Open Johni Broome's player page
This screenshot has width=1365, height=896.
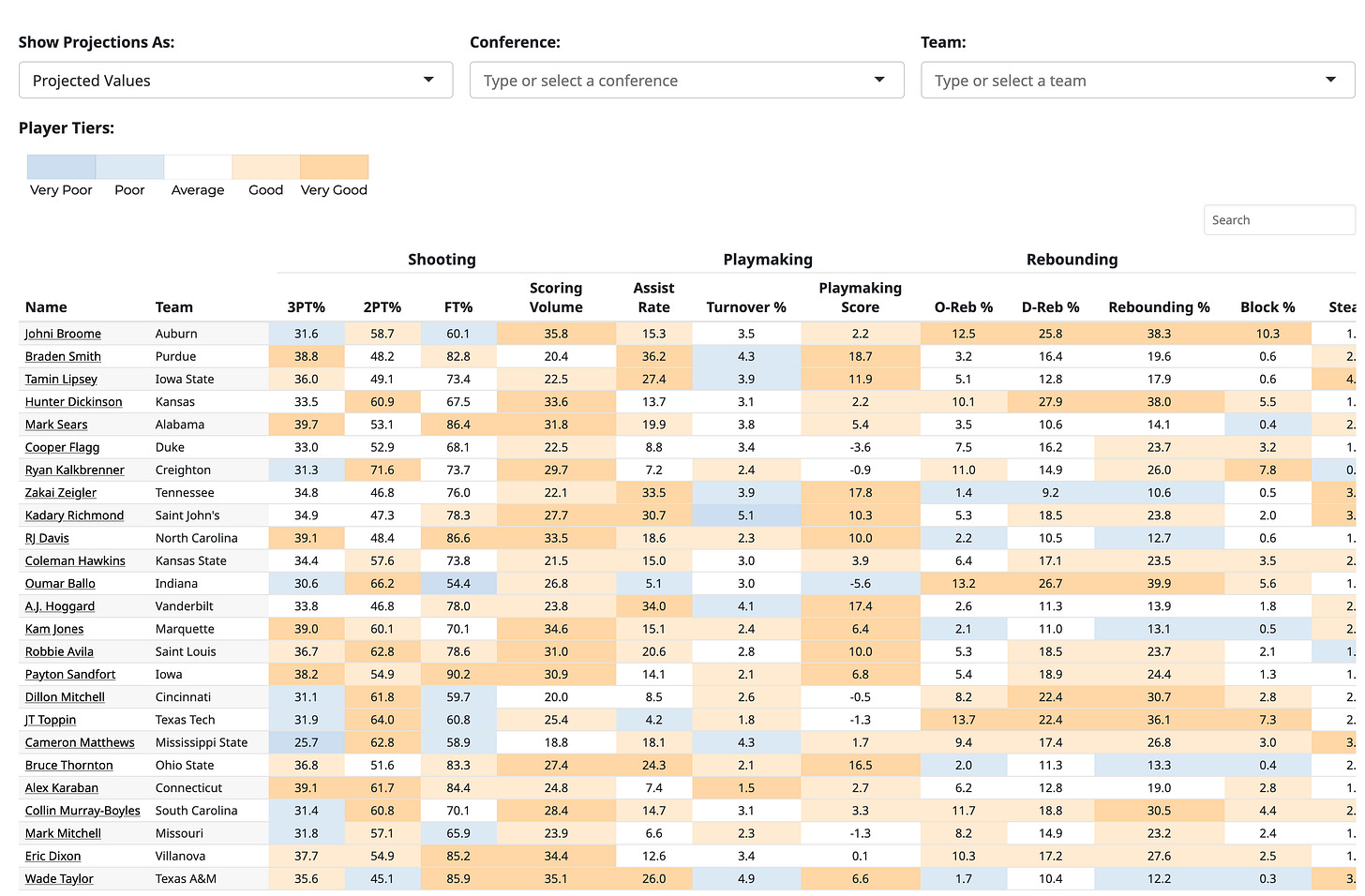tap(63, 333)
